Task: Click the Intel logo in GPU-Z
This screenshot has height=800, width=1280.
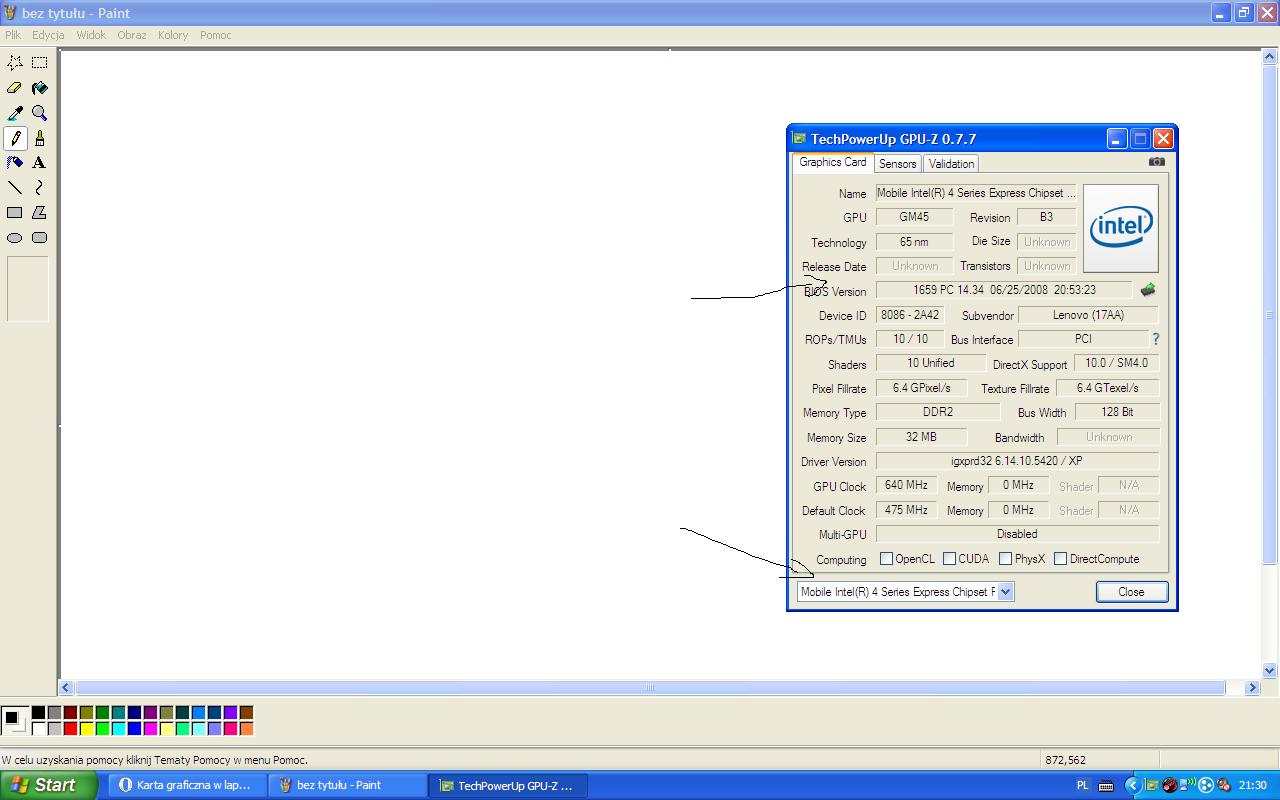Action: coord(1121,228)
